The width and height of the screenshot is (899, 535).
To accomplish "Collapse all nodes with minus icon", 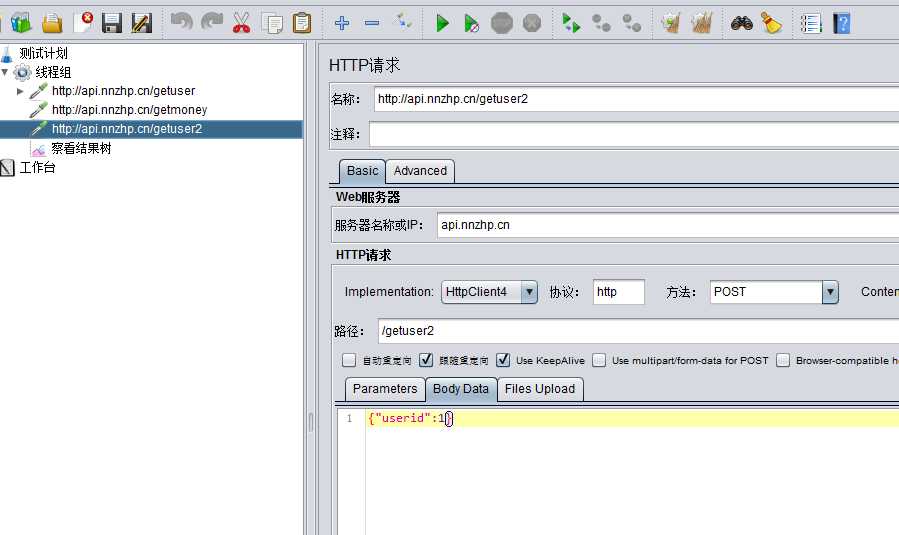I will [x=372, y=23].
